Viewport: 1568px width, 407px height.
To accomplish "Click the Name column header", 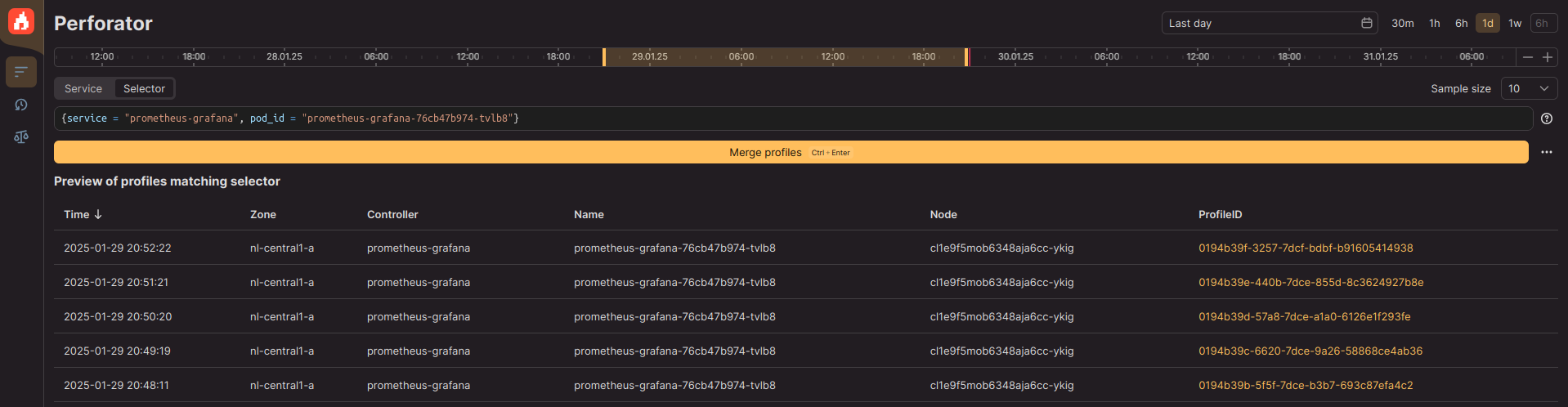I will [x=589, y=214].
